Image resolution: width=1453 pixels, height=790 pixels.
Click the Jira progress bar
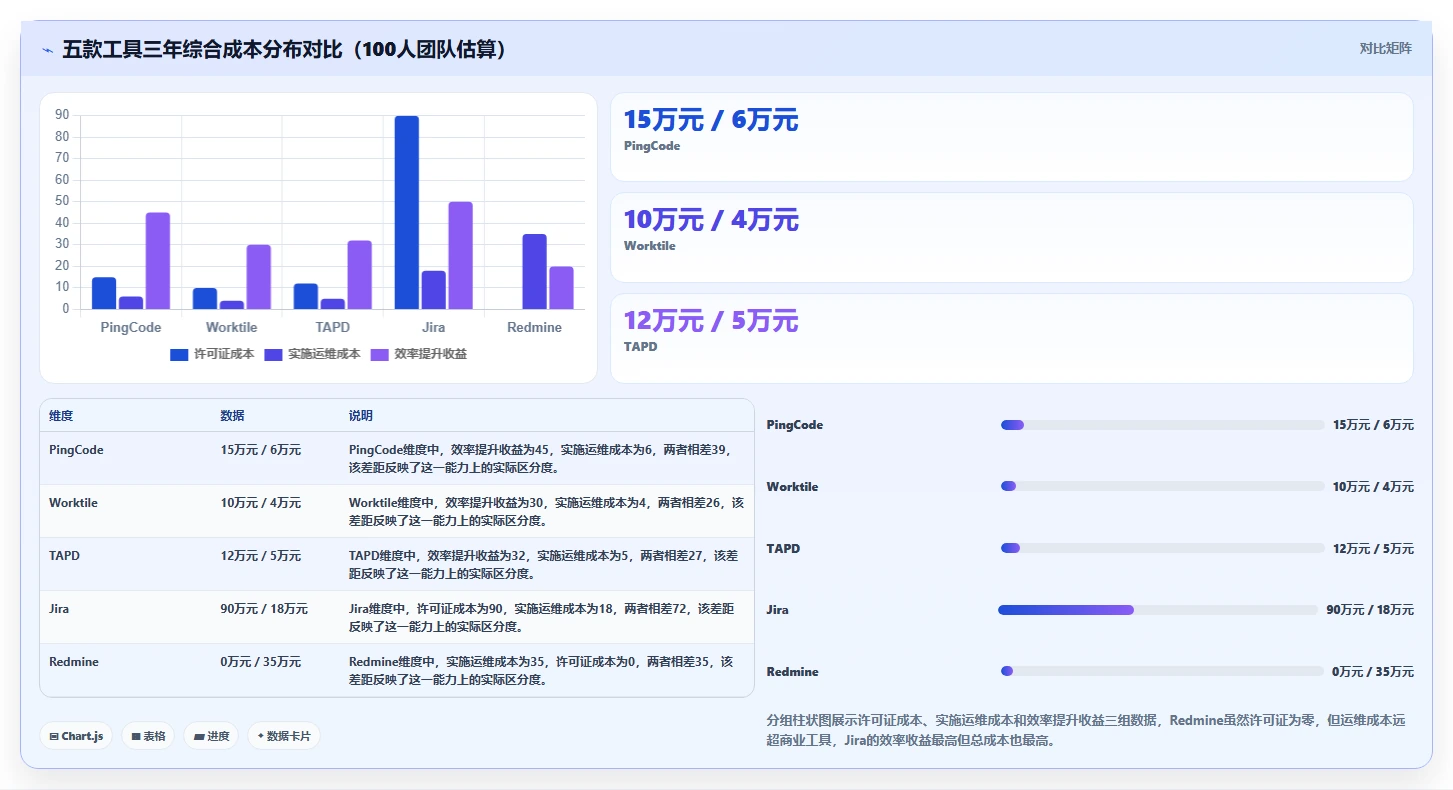pyautogui.click(x=1158, y=610)
